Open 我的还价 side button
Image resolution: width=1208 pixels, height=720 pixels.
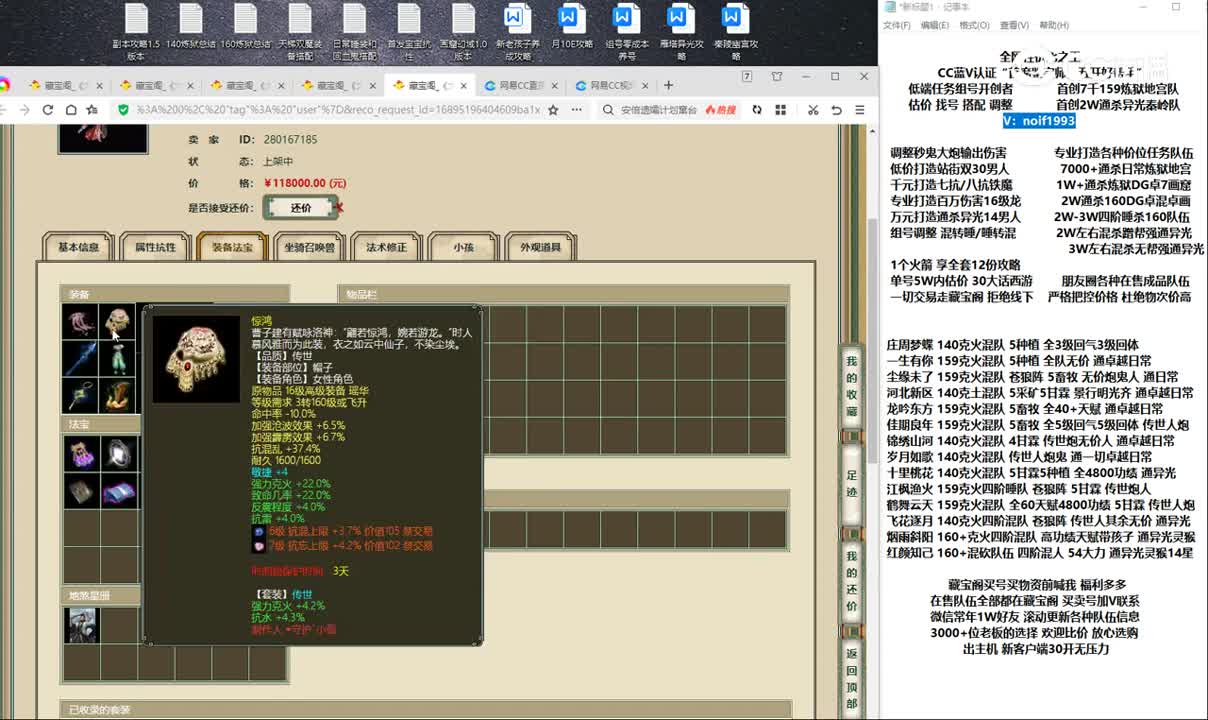tap(851, 581)
